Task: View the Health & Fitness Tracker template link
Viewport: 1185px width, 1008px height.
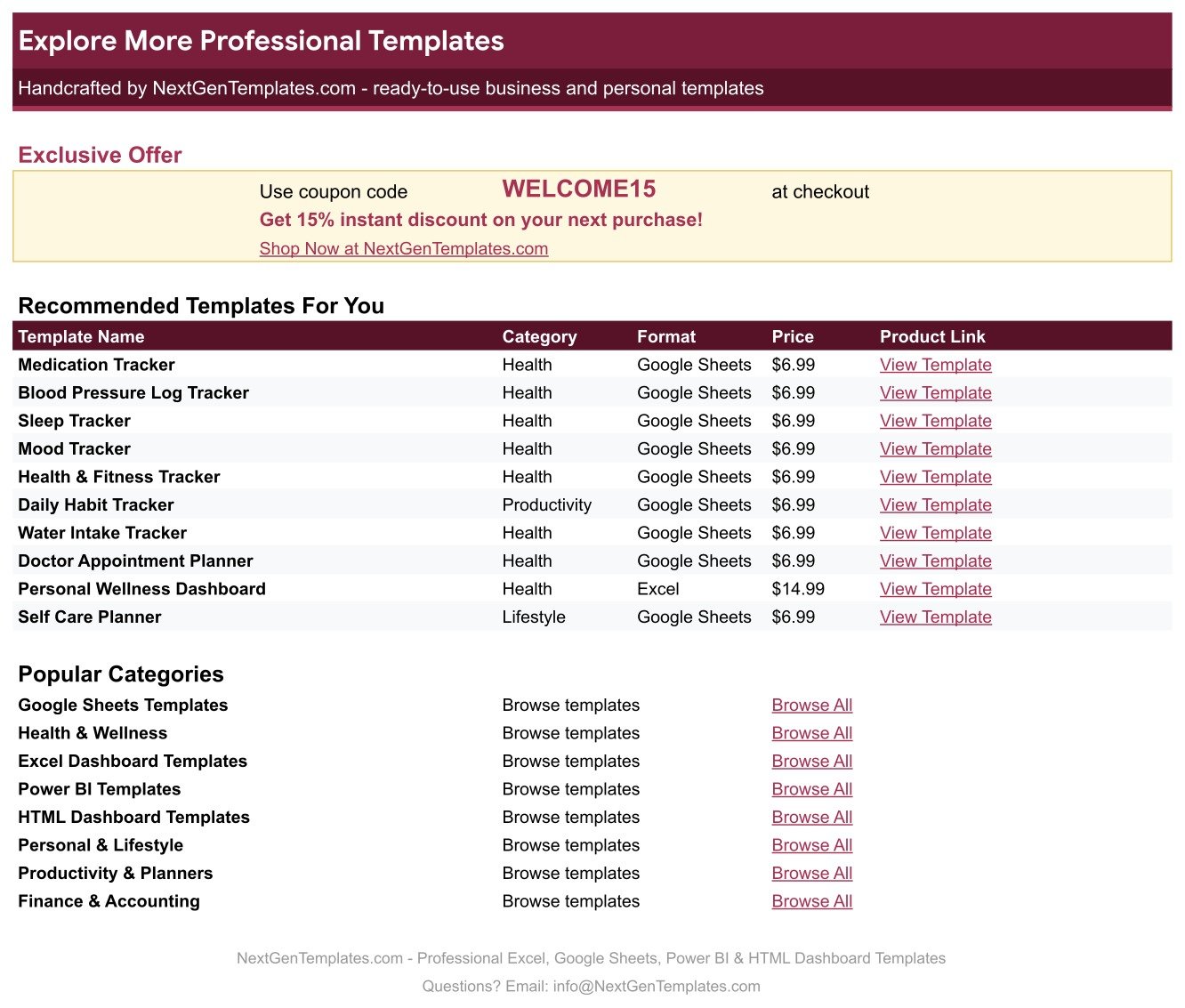Action: [935, 477]
